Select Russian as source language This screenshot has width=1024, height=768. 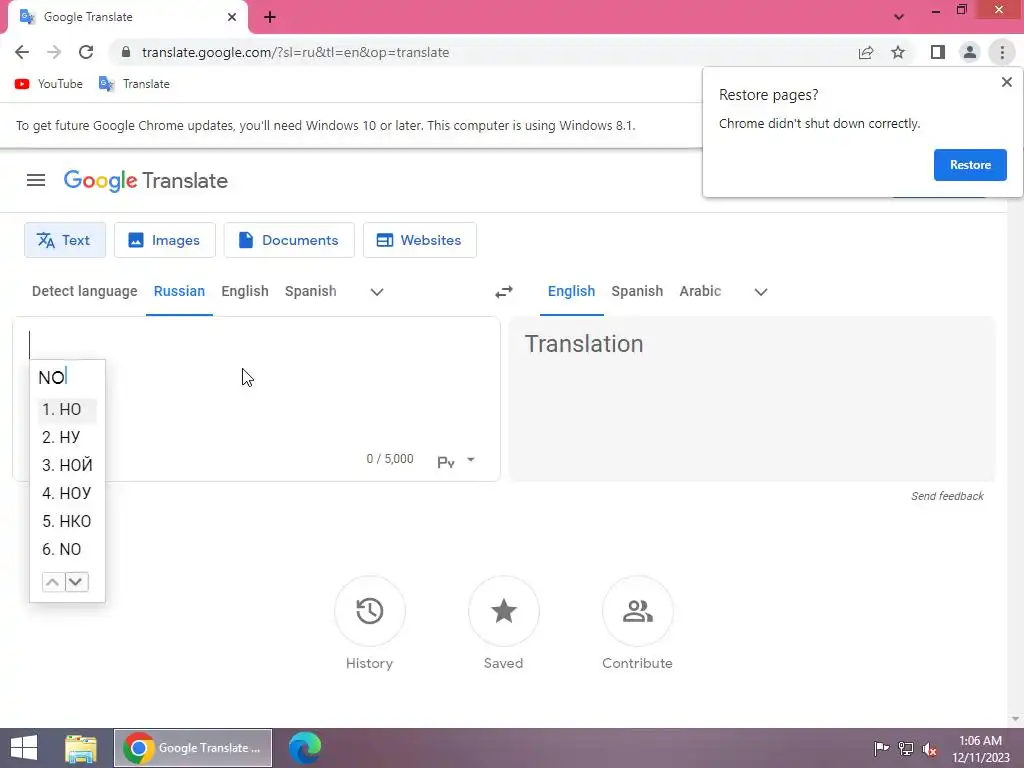click(x=179, y=291)
